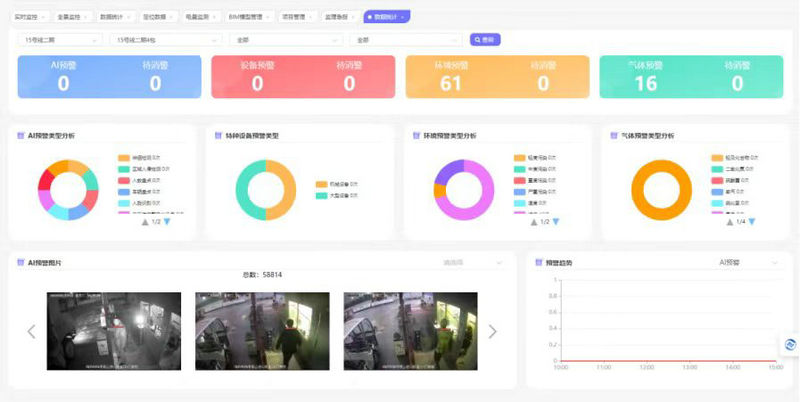Click the next arrow in AI预警照片 carousel

coord(492,331)
